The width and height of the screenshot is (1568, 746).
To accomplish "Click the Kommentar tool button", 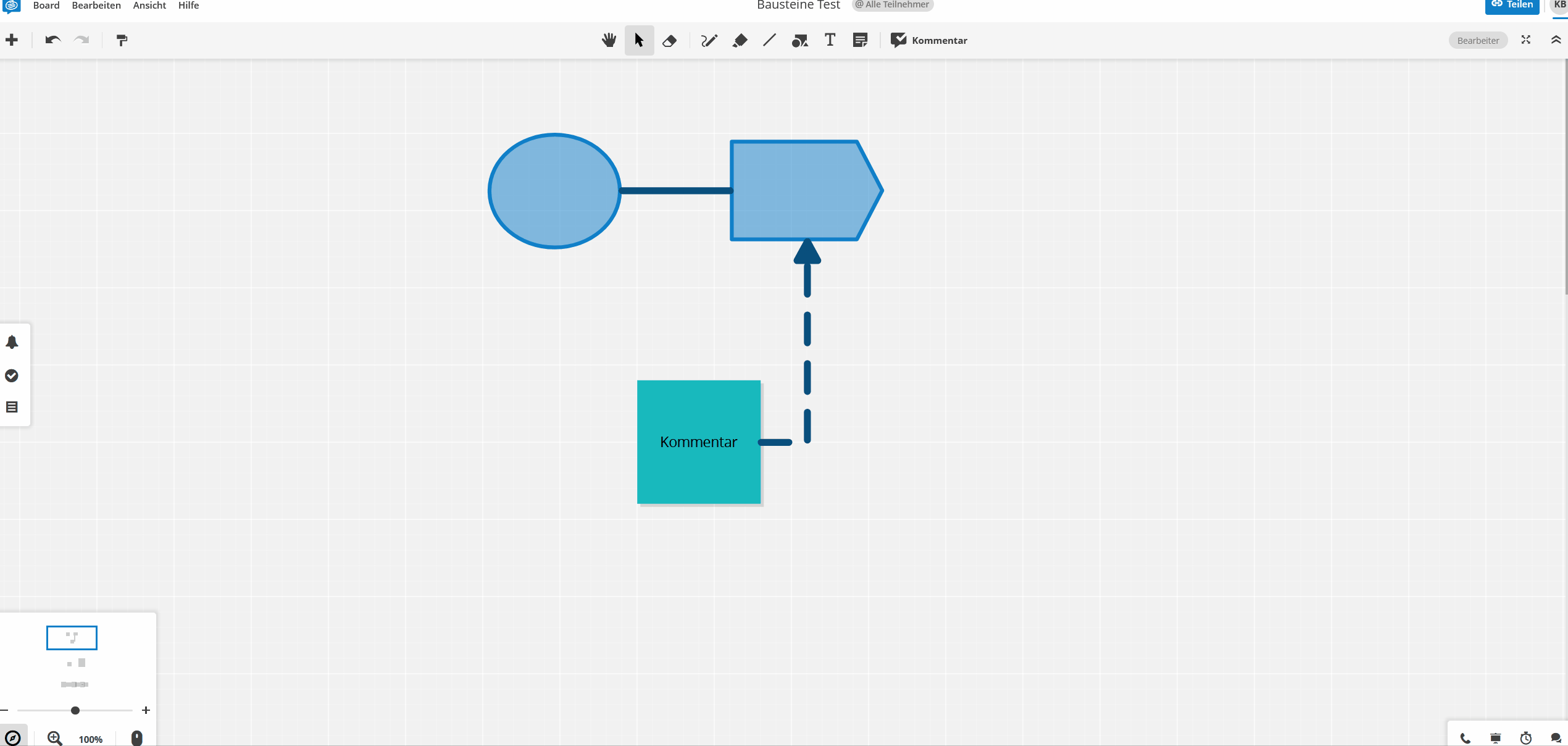I will 929,40.
